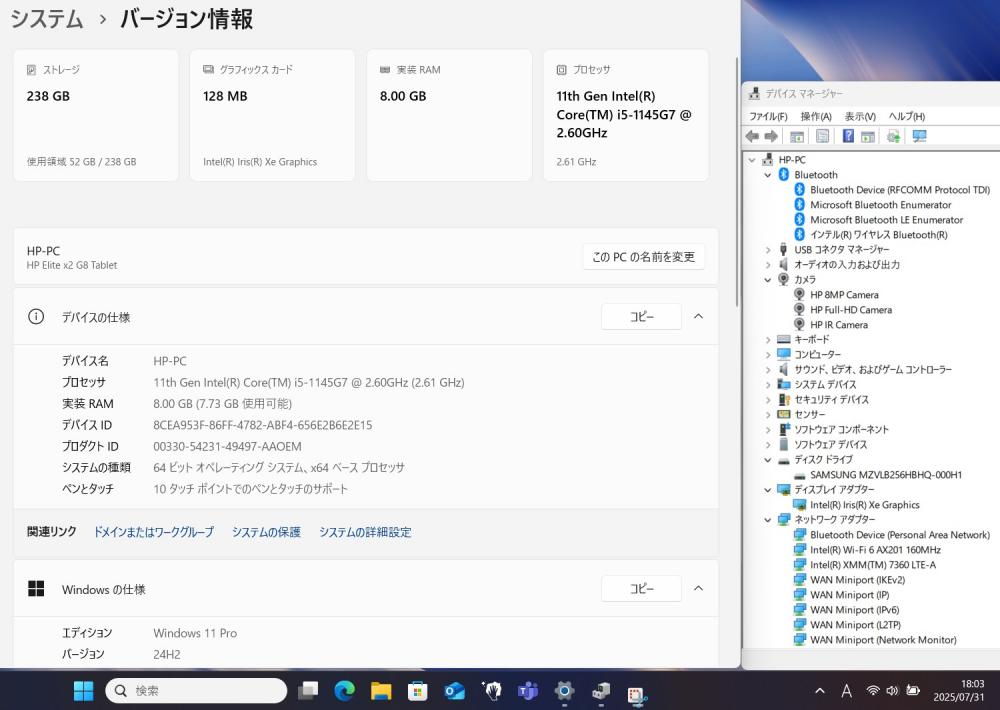Select HP 8MP Camera device
This screenshot has height=710, width=1000.
coord(844,295)
